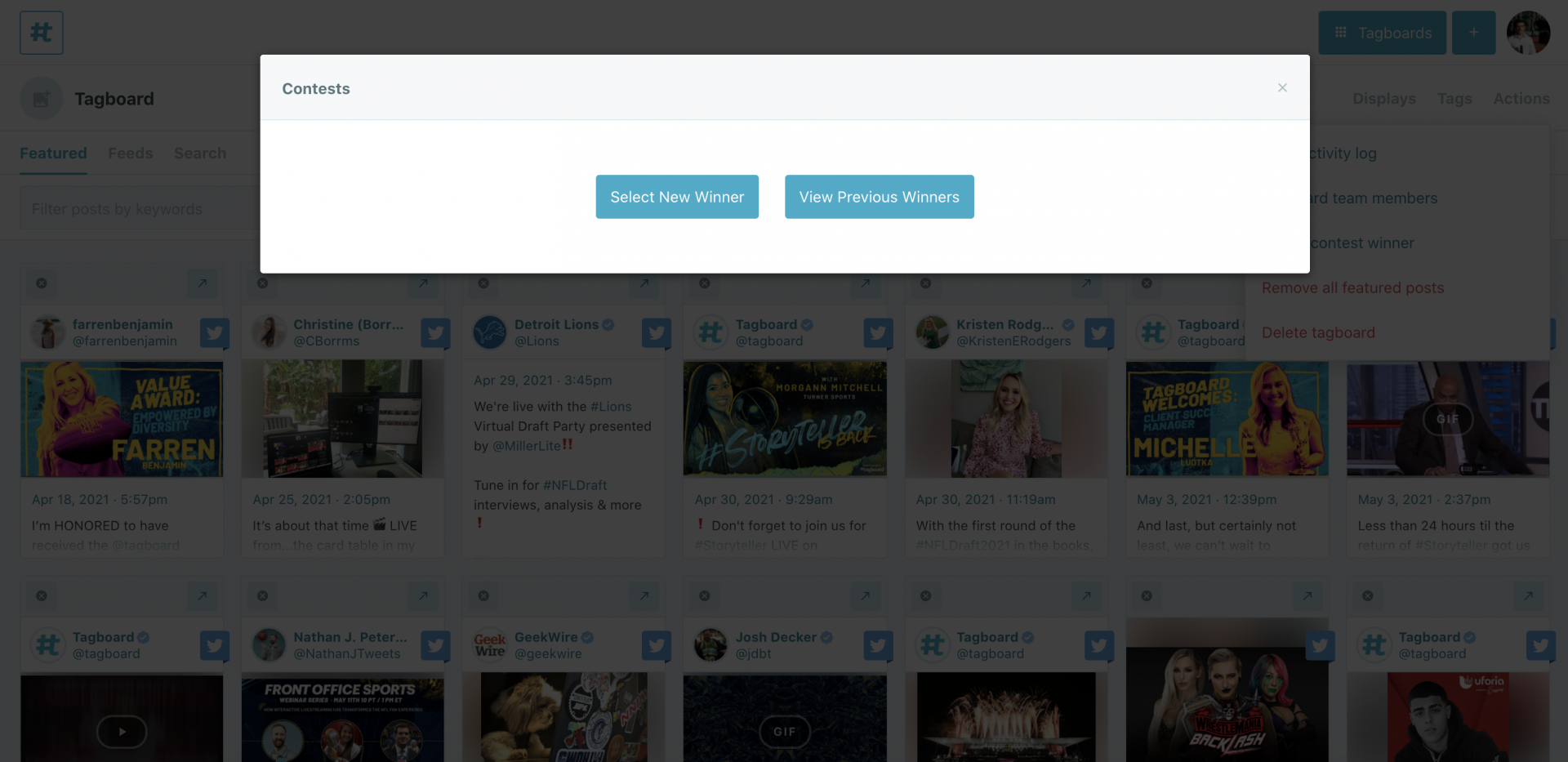
Task: Click the plus icon to create new tagboard
Action: 1473,33
